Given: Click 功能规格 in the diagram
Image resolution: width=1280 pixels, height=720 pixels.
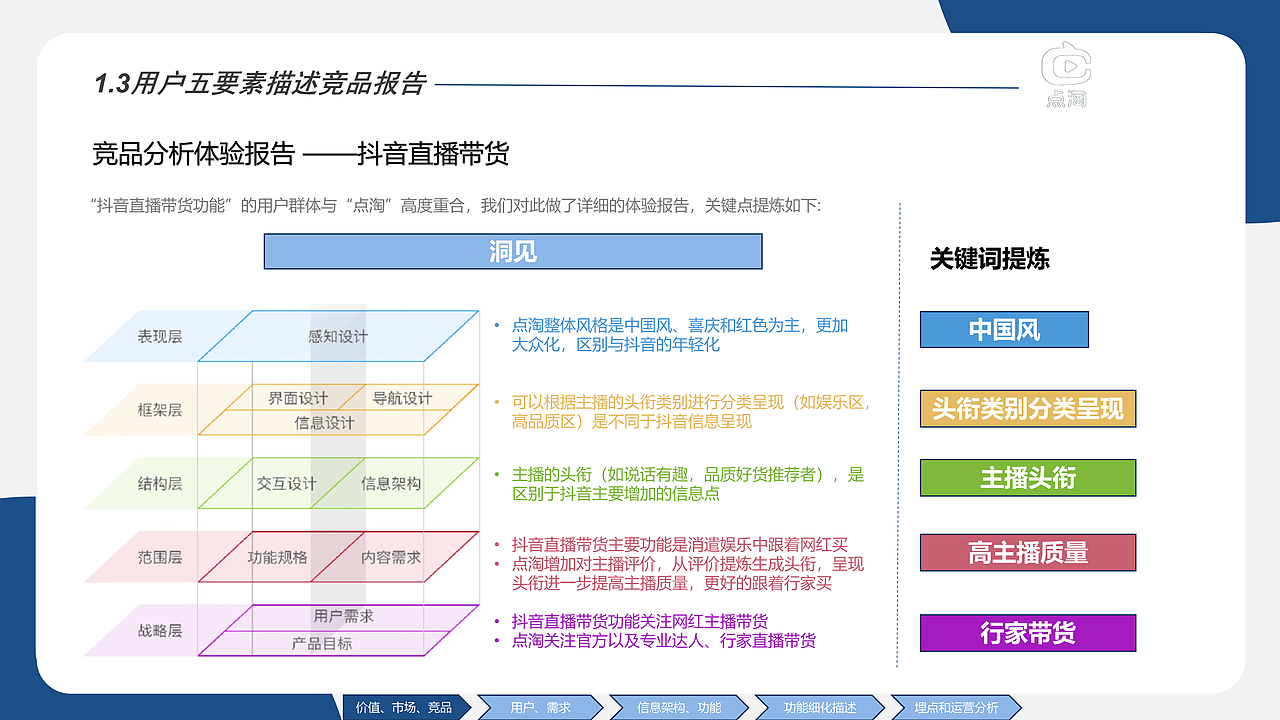Looking at the screenshot, I should 277,557.
